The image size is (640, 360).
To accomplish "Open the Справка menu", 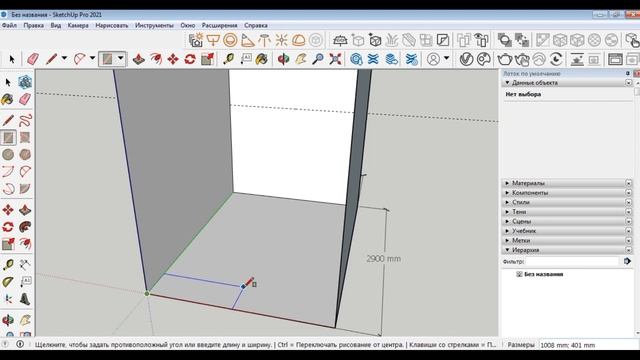I will (256, 25).
